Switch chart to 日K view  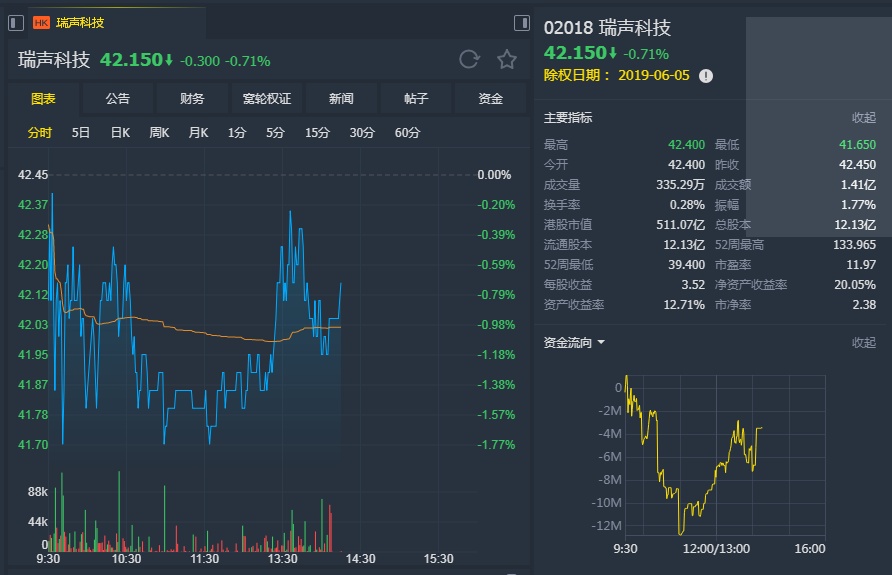coord(120,133)
